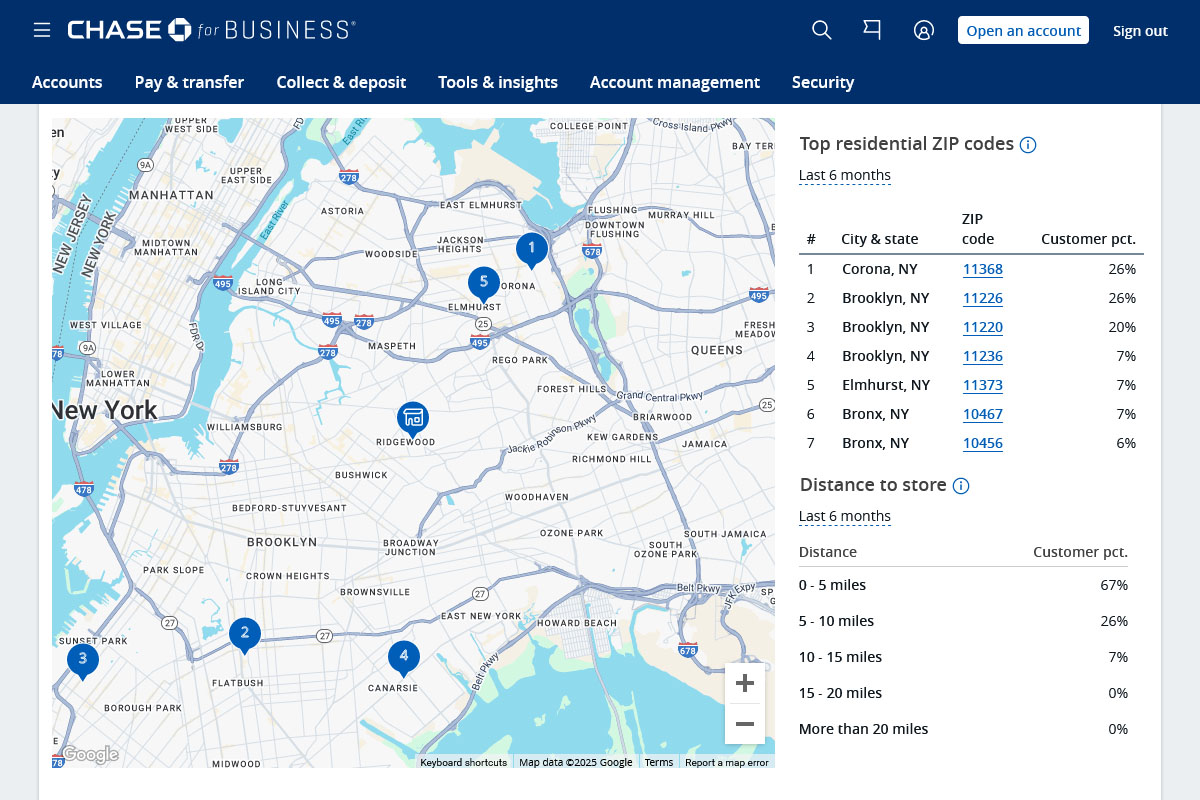The image size is (1200, 800).
Task: Sign out of the account
Action: coord(1140,30)
